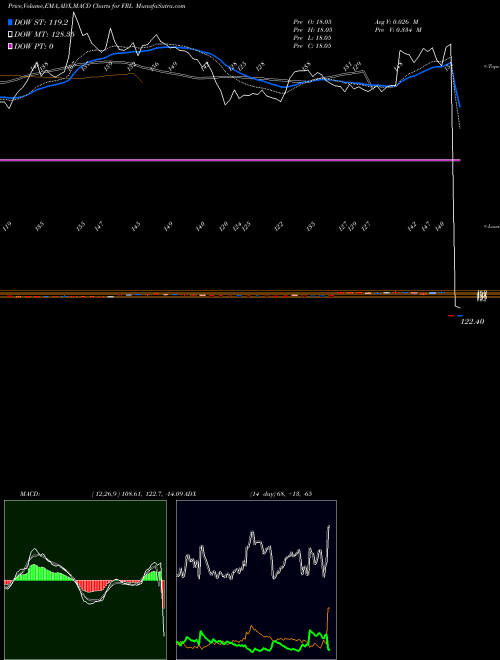Open the ADX indicator chart panel
Viewport: 500px width, 660px height.
click(x=256, y=580)
